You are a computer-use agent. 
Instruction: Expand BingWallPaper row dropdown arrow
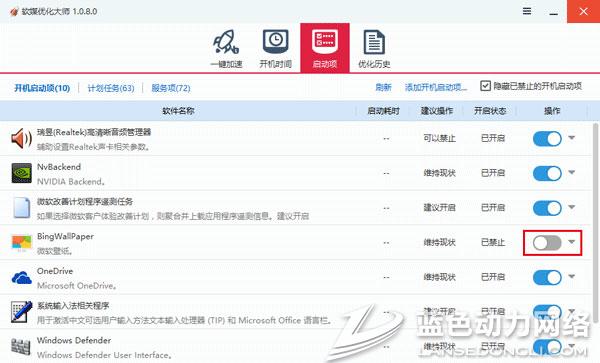coord(572,242)
